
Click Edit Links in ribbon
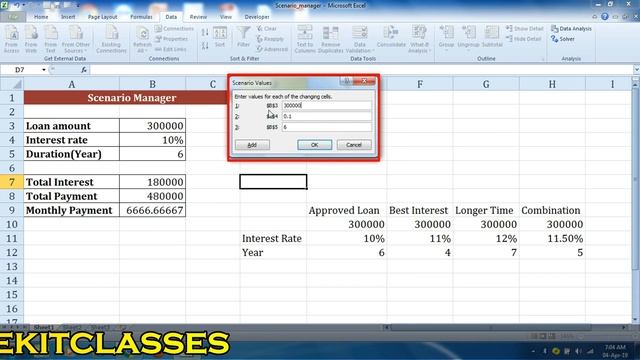171,49
